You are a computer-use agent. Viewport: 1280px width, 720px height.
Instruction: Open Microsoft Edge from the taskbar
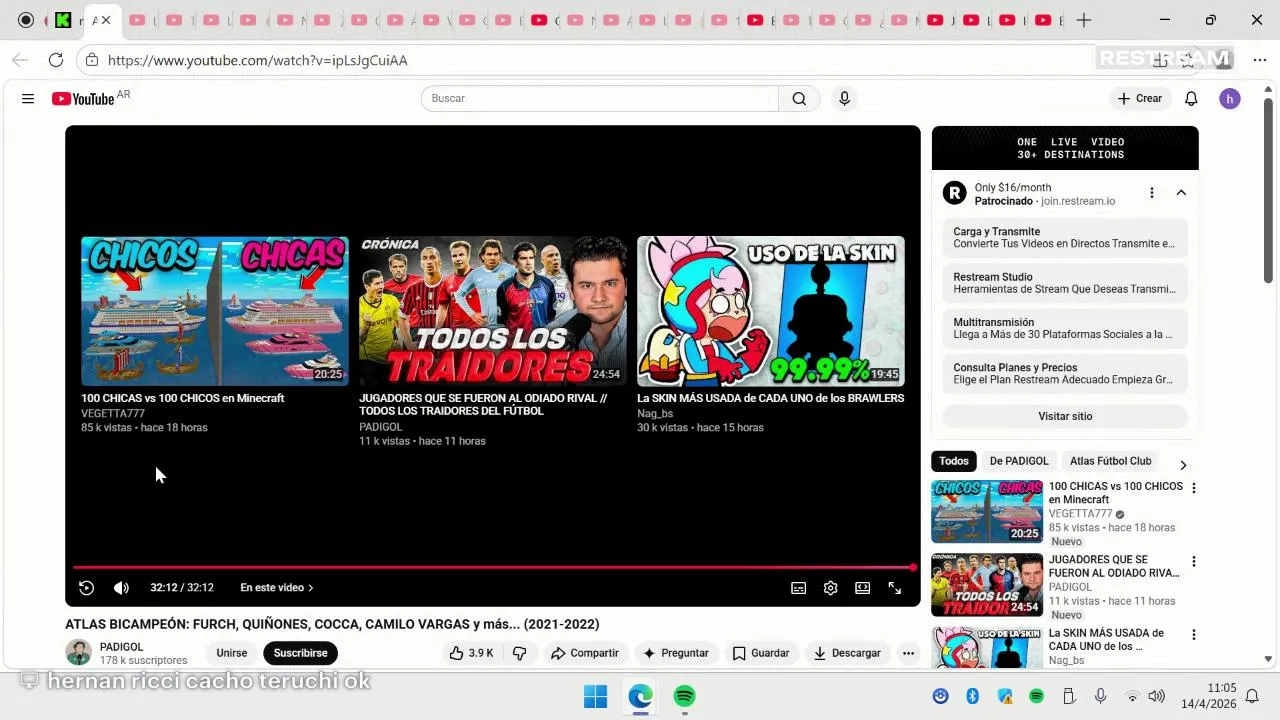(x=640, y=696)
